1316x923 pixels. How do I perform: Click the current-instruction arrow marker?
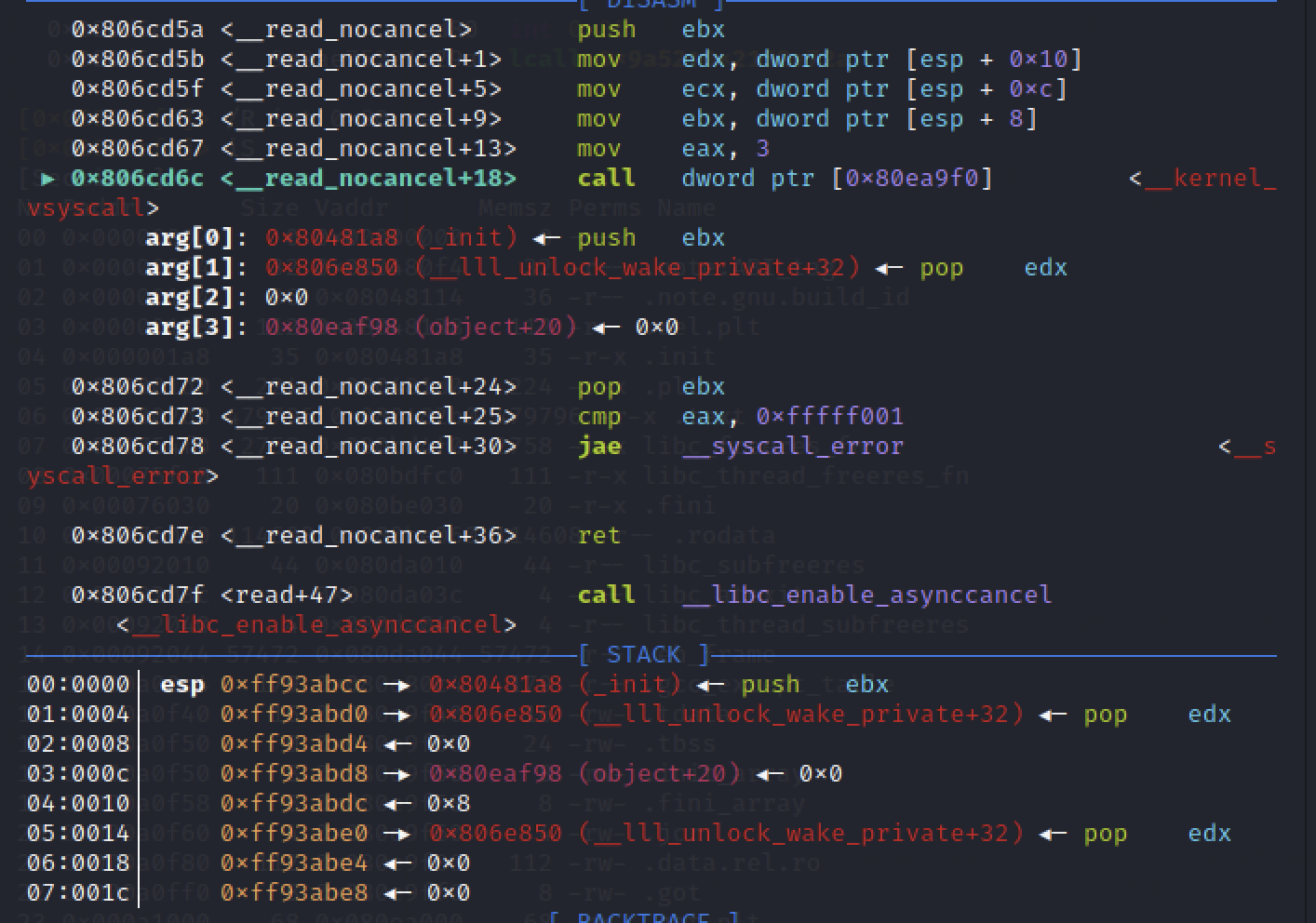pyautogui.click(x=48, y=179)
